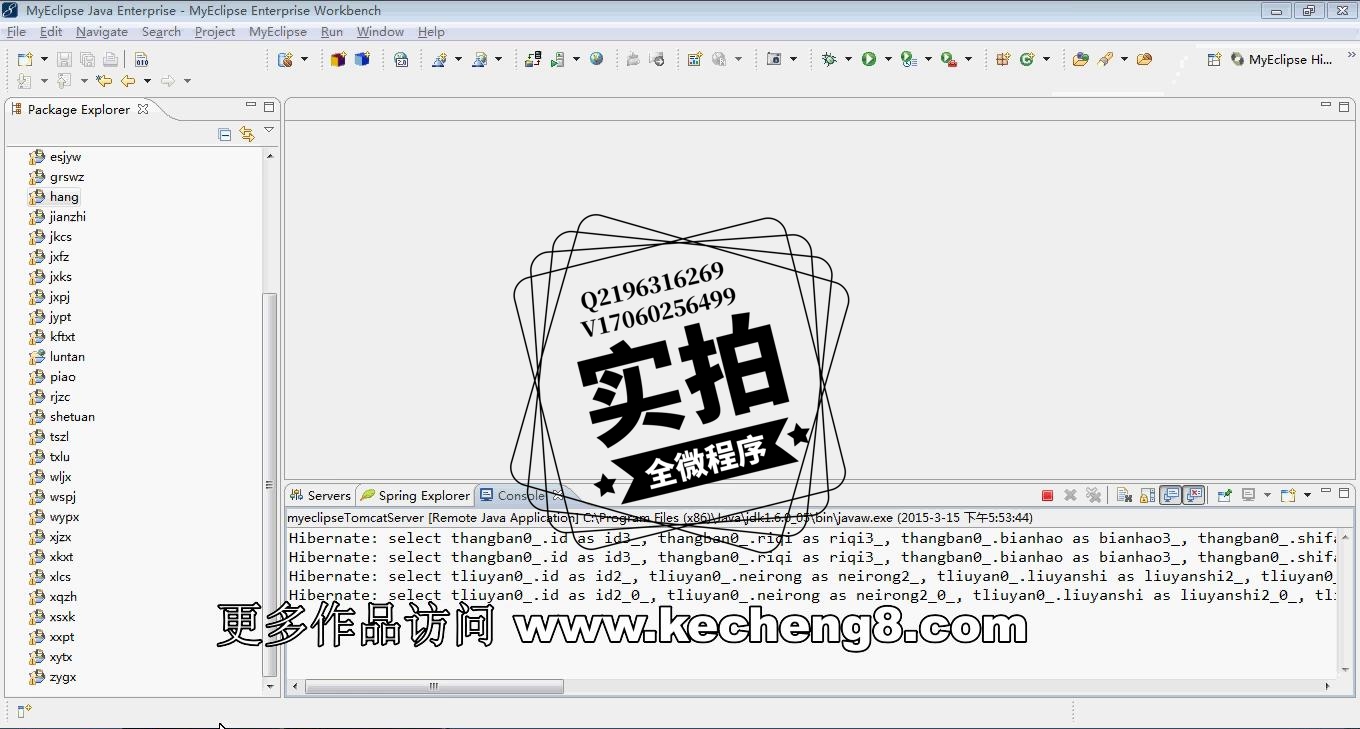Click the Open Type folder icon

click(1080, 59)
